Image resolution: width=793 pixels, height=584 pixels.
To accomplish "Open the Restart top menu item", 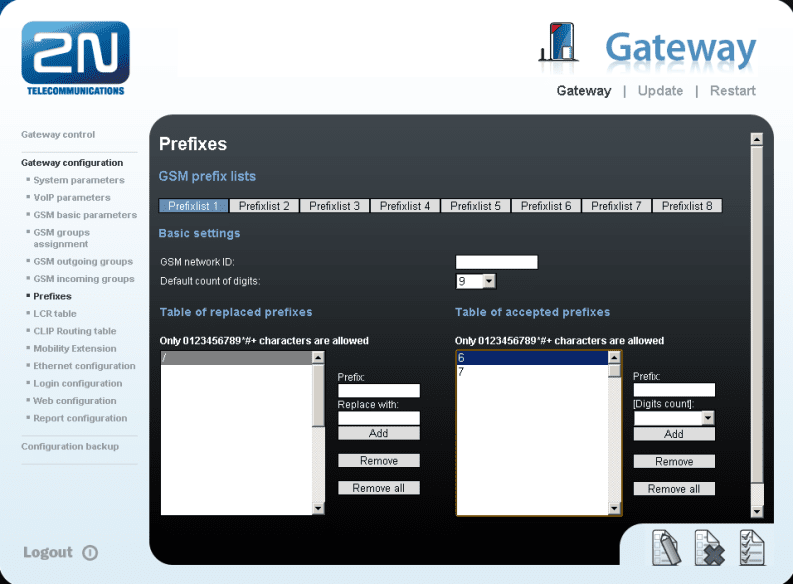I will (733, 91).
